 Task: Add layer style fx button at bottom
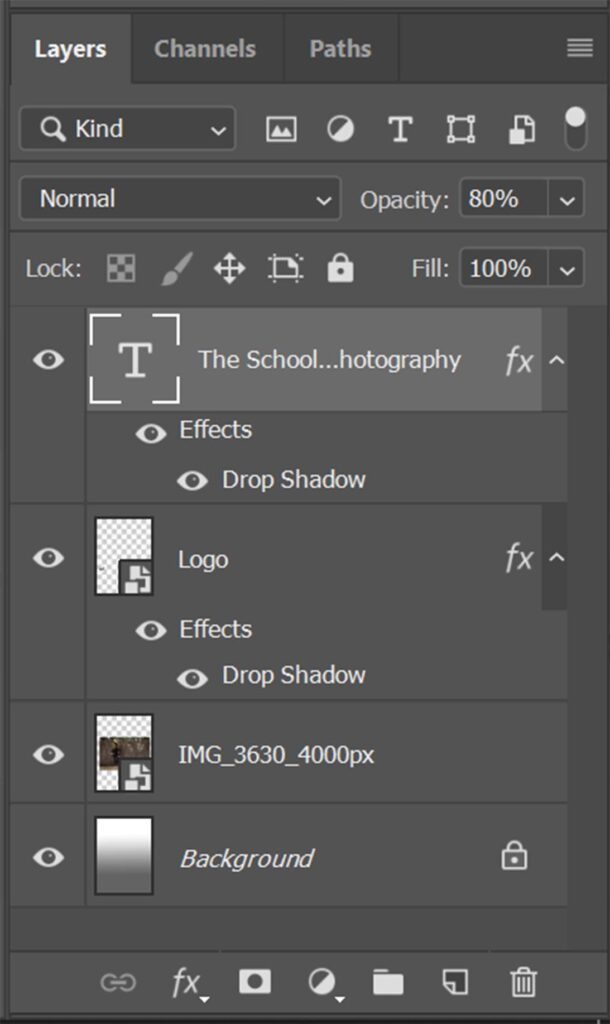pyautogui.click(x=188, y=983)
